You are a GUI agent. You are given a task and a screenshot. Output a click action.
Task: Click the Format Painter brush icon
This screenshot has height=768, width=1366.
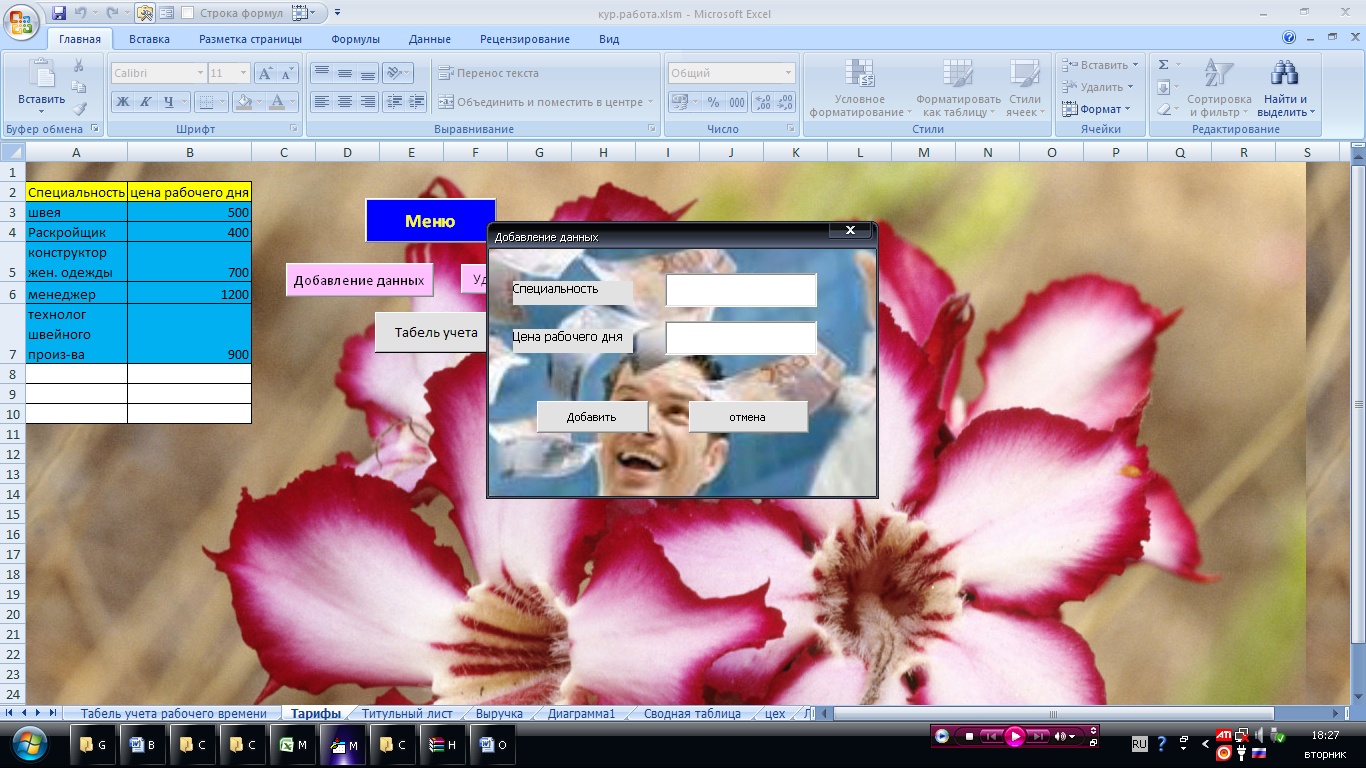pyautogui.click(x=79, y=108)
